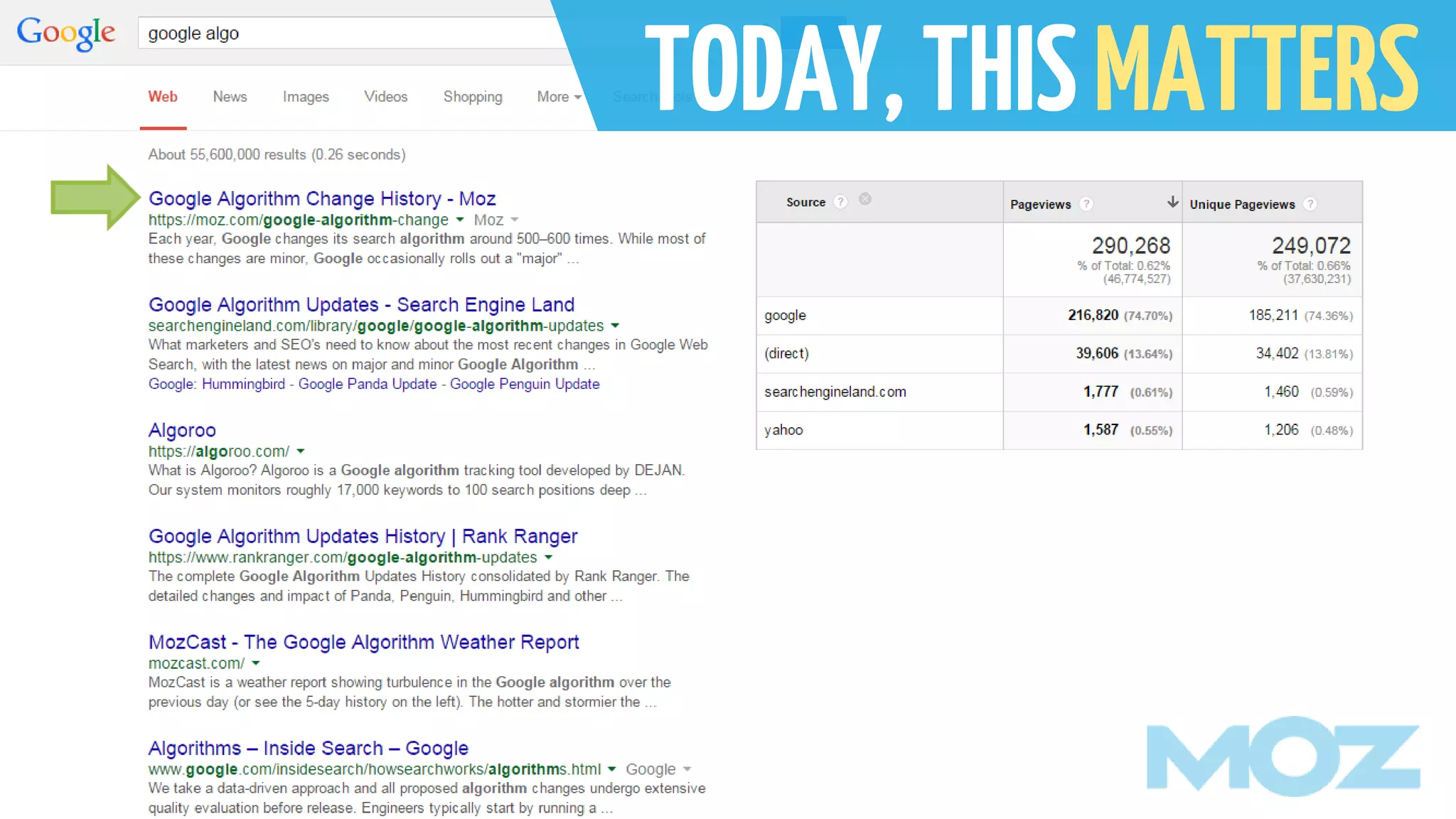Screen dimensions: 1456x819
Task: Expand the Google author dropdown arrow
Action: (x=687, y=769)
